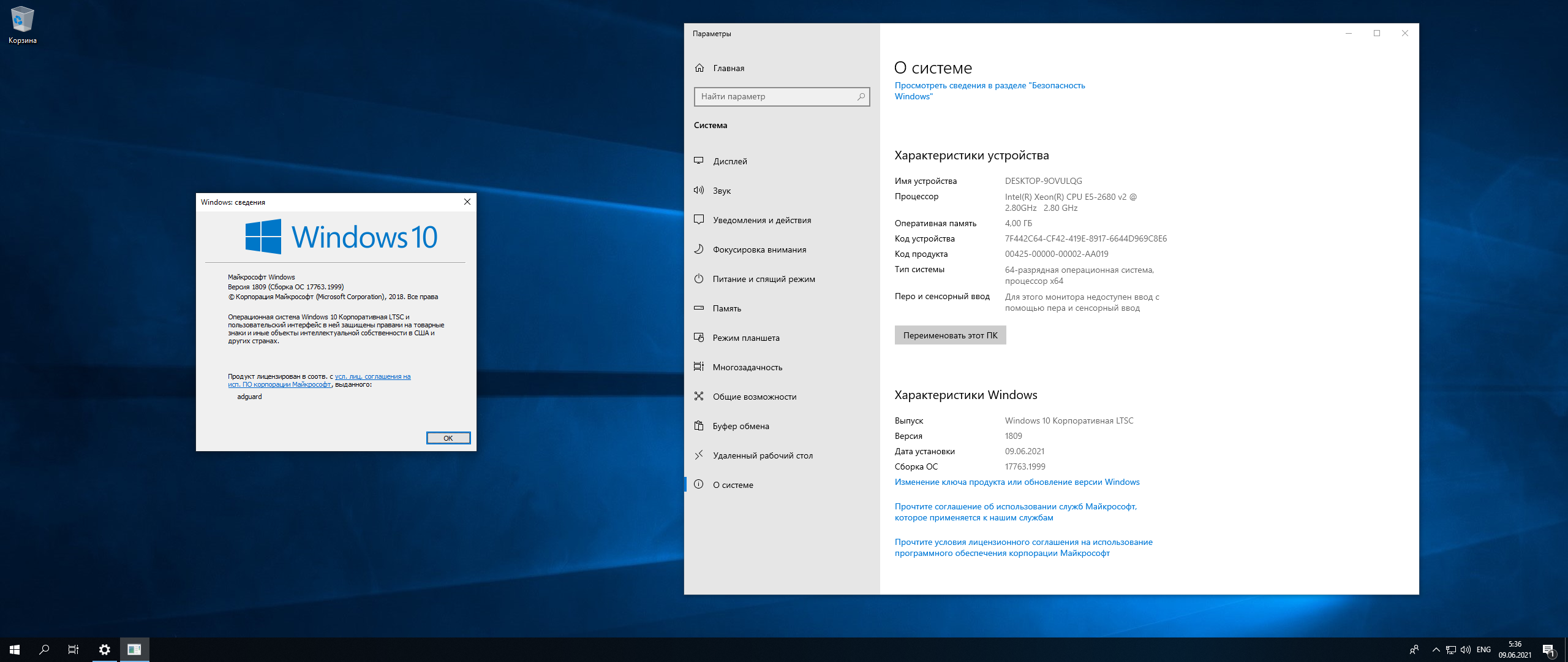Open the Action Center notification icon
This screenshot has width=1568, height=662.
click(x=1549, y=650)
